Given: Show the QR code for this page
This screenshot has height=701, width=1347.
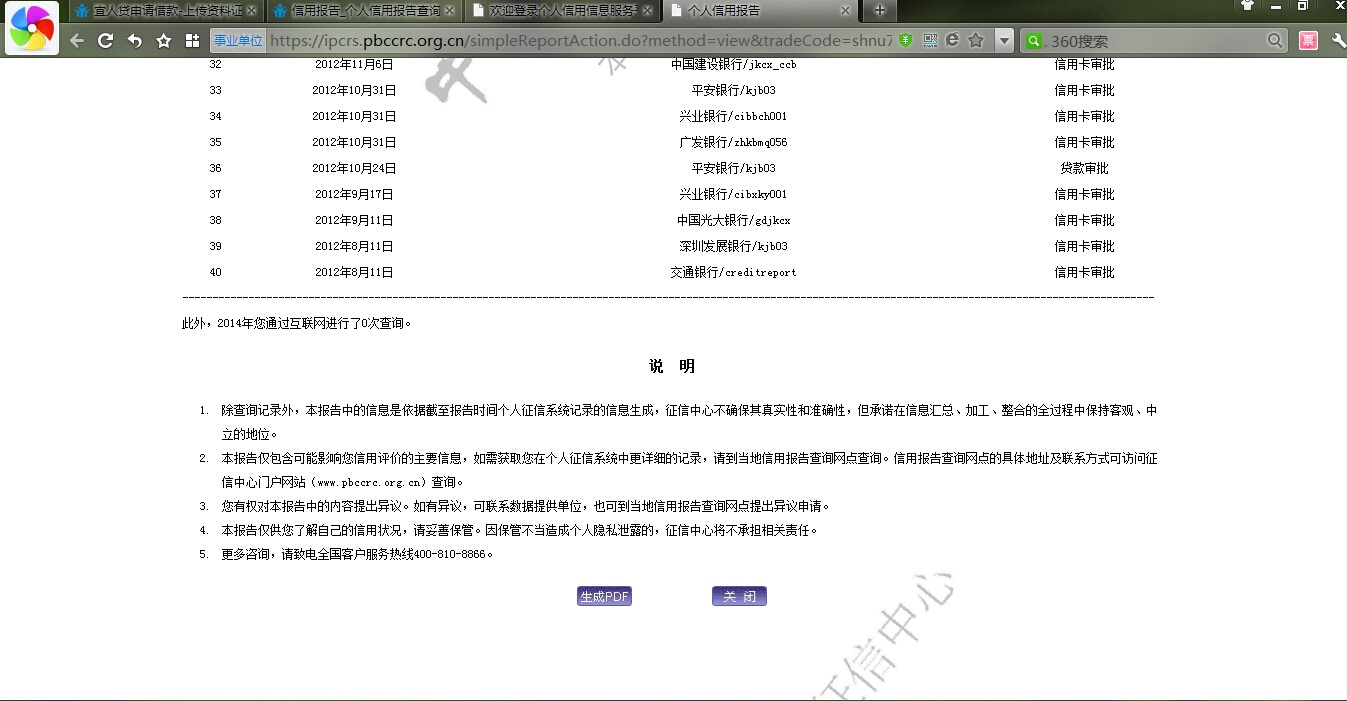Looking at the screenshot, I should click(x=930, y=41).
